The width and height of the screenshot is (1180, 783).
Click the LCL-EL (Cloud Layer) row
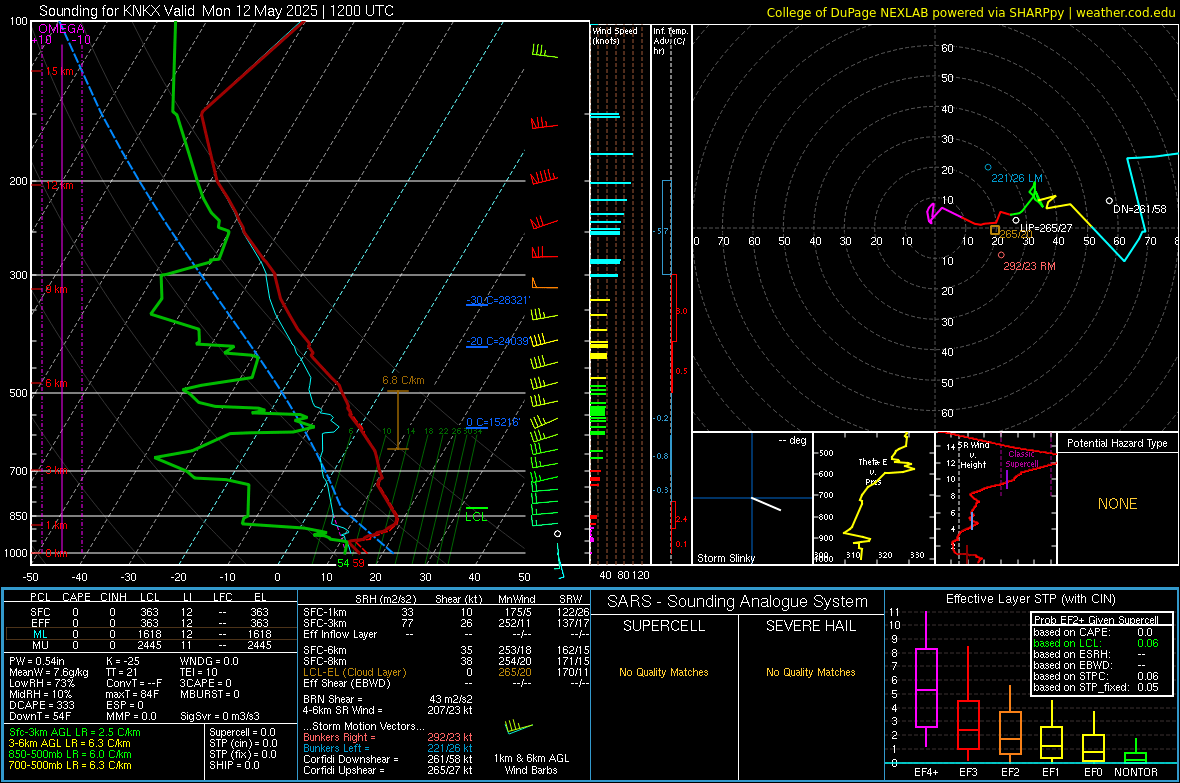click(x=446, y=672)
